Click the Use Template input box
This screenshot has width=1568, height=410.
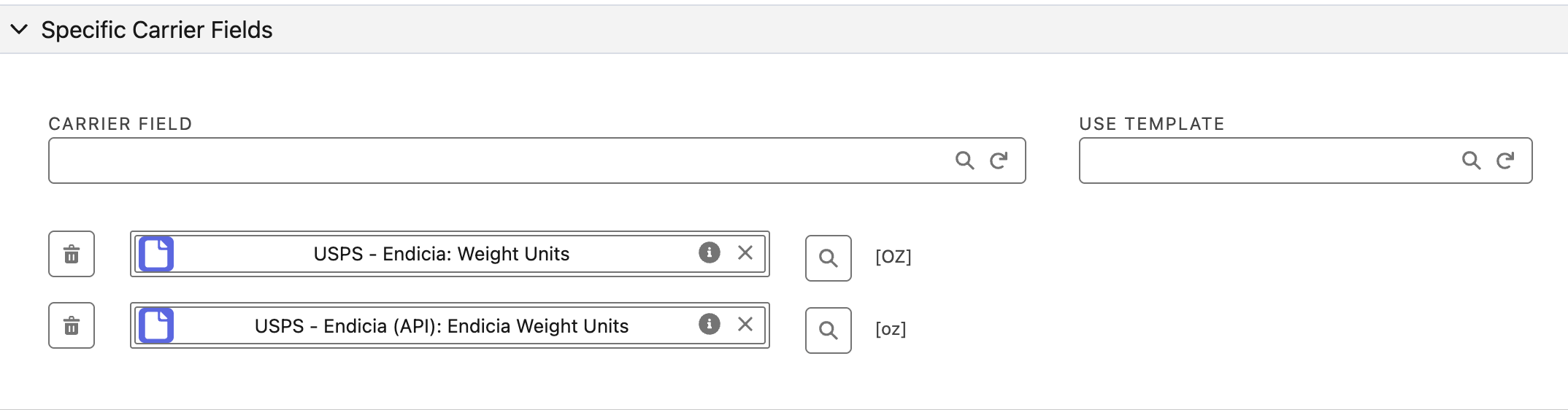[1263, 160]
